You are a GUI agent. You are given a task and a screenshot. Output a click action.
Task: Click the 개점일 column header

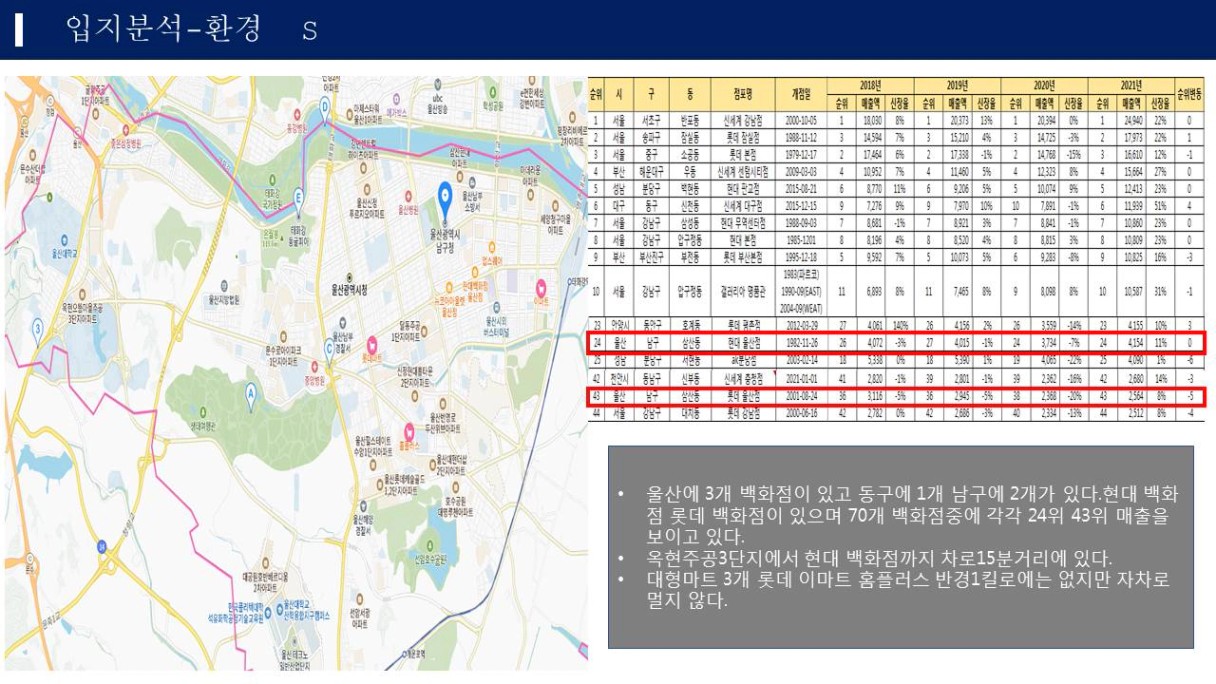802,93
